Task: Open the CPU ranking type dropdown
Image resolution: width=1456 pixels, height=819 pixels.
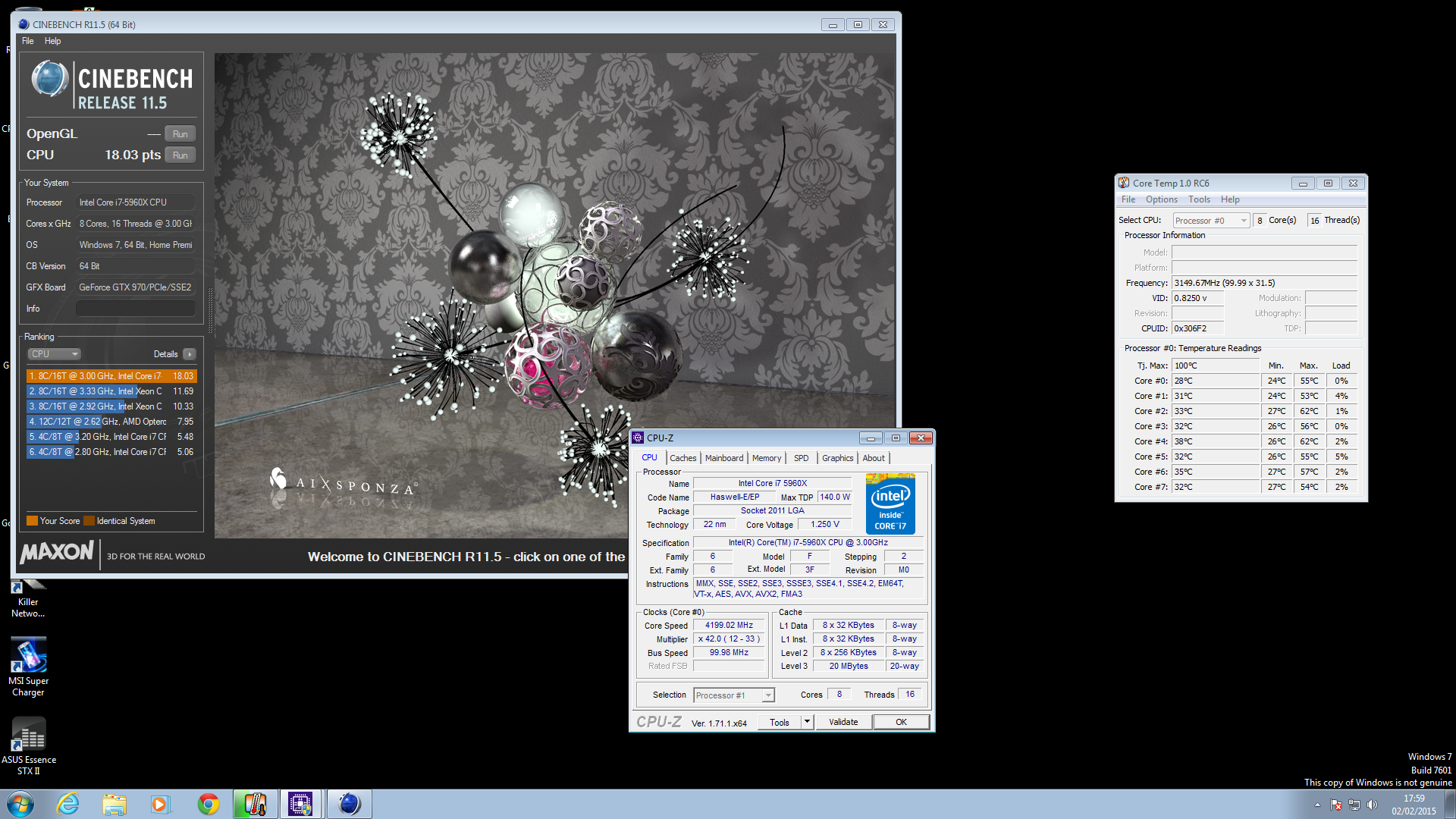Action: tap(54, 354)
